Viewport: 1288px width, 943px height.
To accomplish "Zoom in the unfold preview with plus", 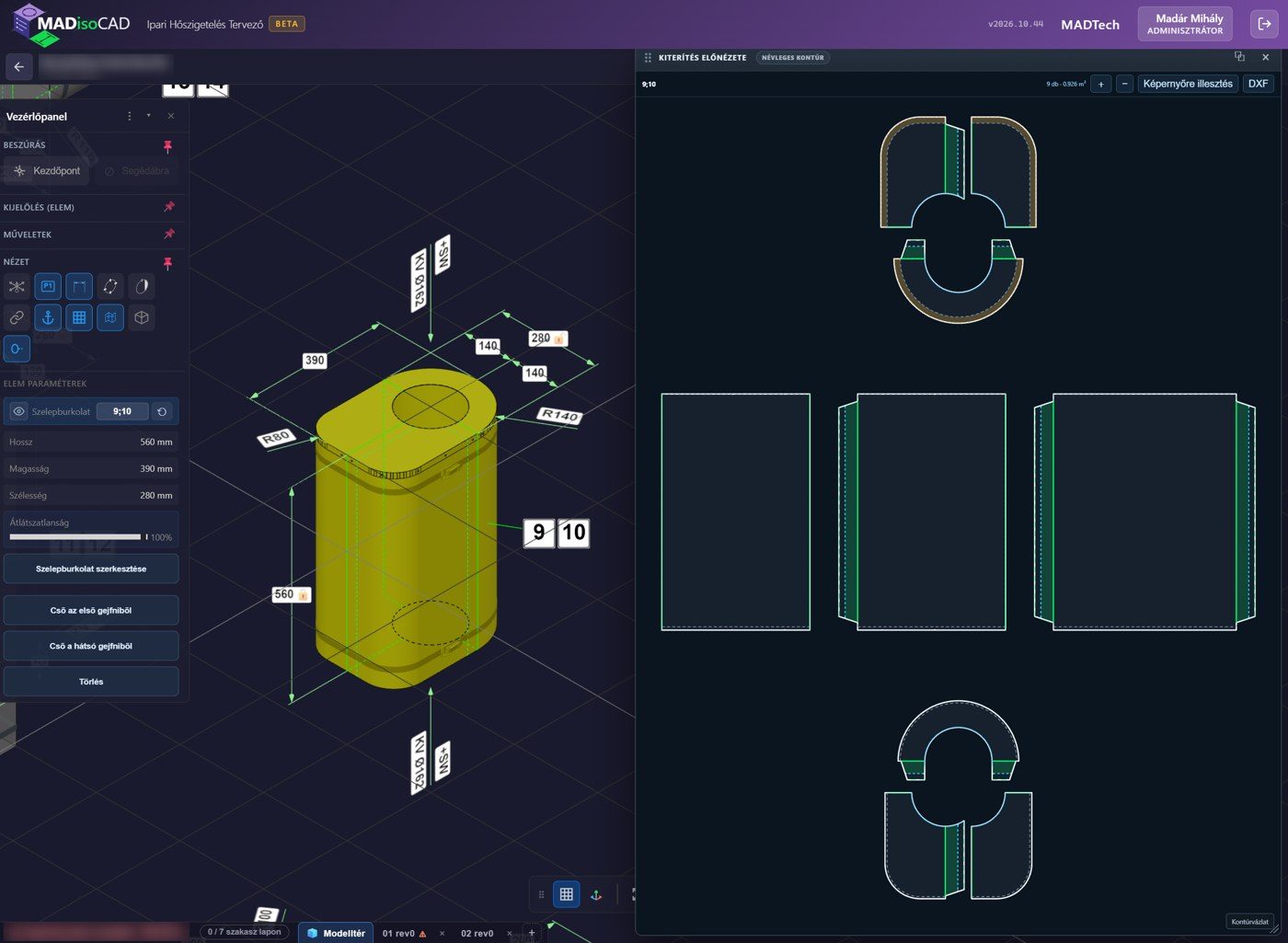I will [x=1101, y=84].
